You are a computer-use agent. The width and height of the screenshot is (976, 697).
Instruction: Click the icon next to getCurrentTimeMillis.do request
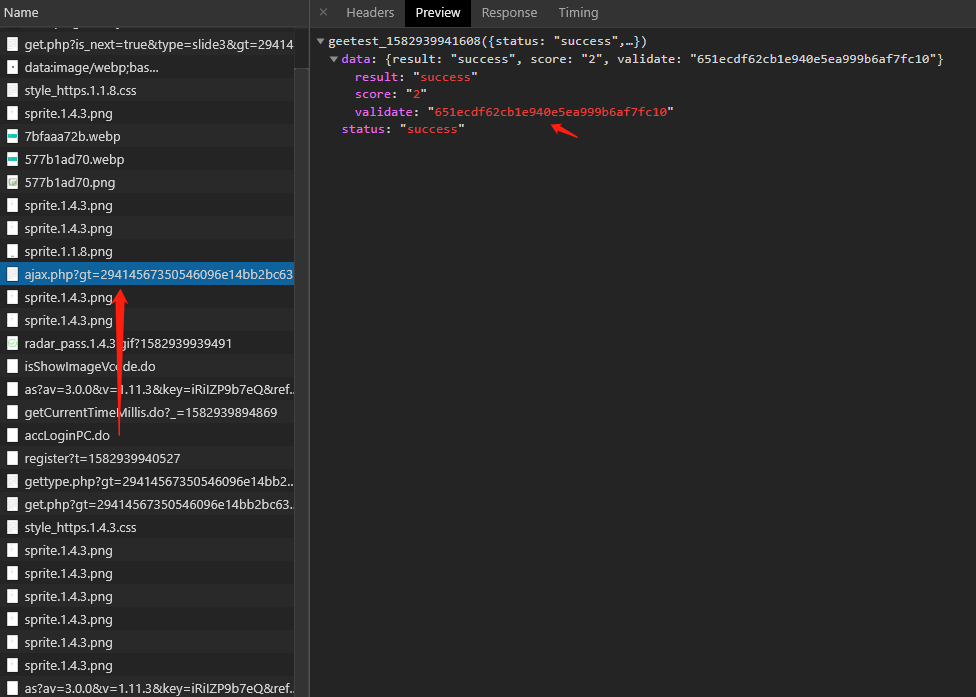coord(12,413)
